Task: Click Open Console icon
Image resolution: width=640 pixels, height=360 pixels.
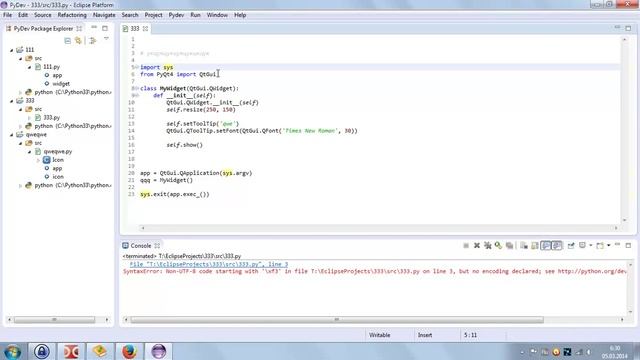Action: (600, 246)
